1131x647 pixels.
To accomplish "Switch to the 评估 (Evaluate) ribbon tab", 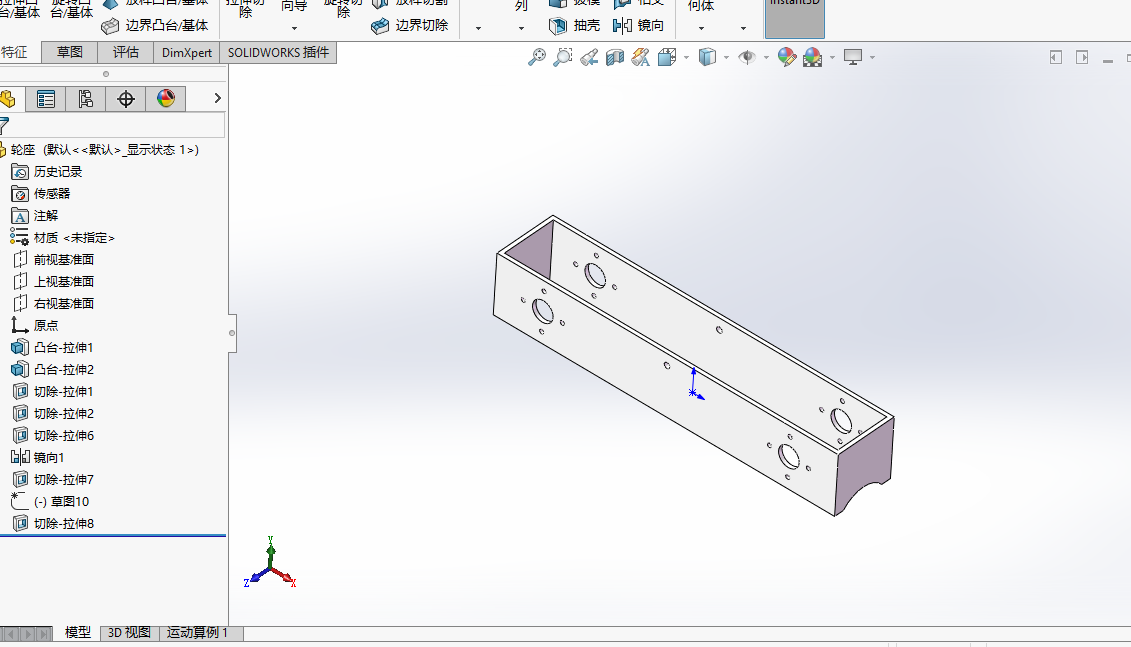I will pos(126,52).
